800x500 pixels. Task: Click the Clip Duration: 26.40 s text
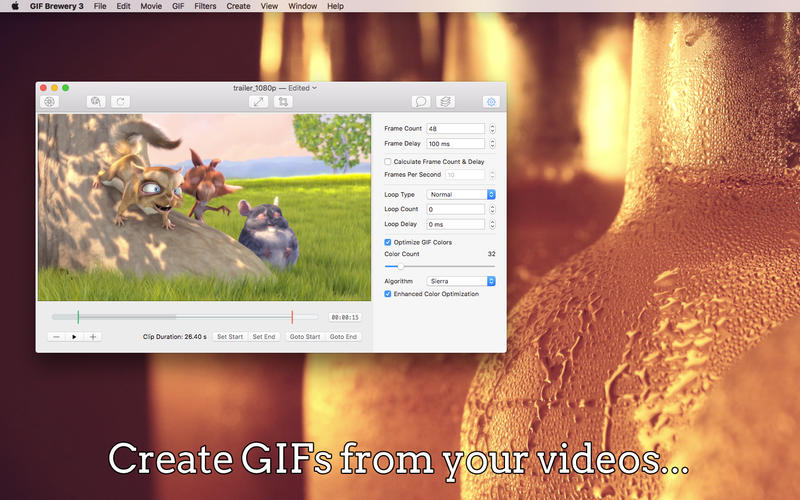tap(174, 337)
